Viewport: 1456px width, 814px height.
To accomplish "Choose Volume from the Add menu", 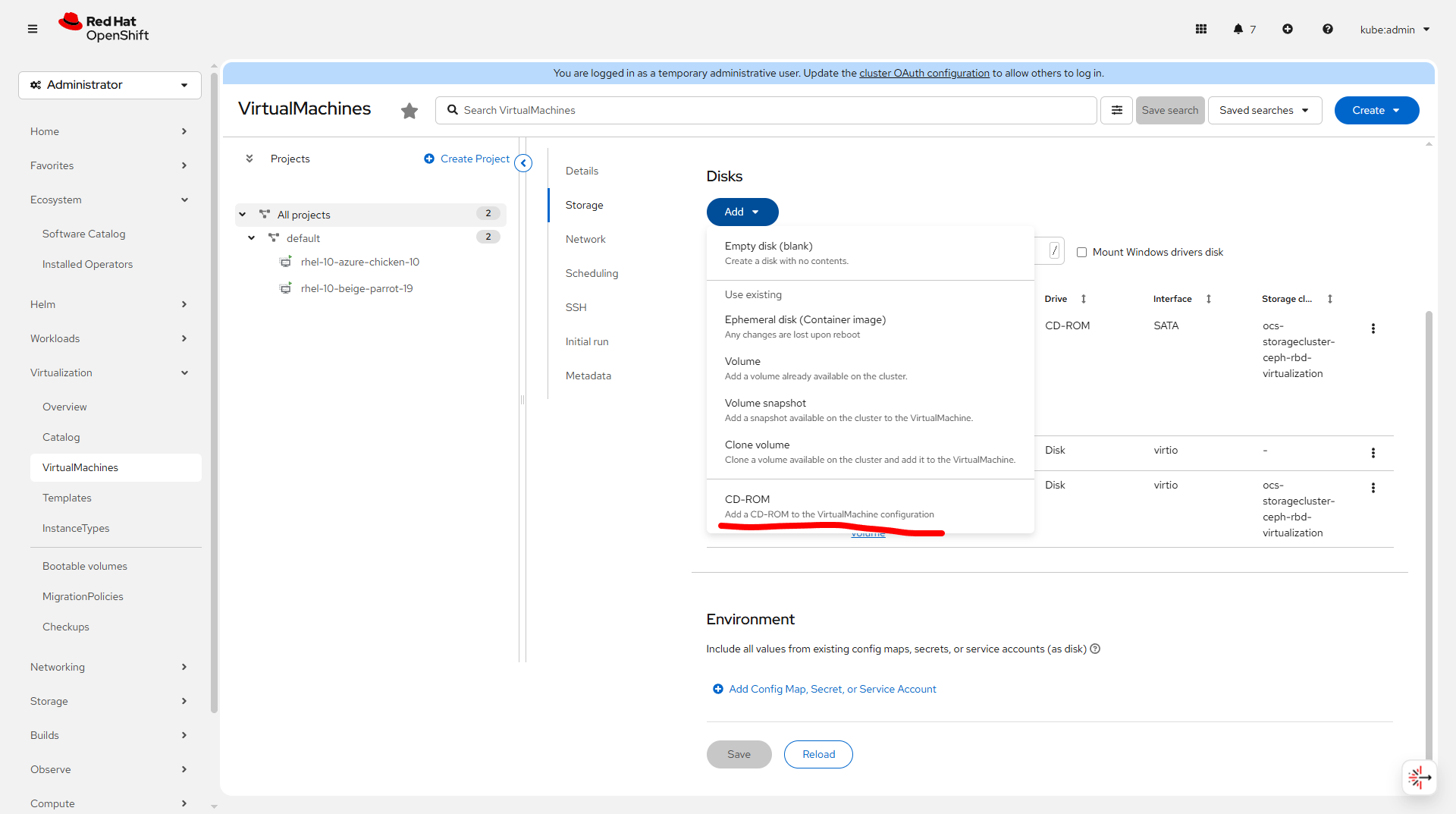I will (871, 369).
